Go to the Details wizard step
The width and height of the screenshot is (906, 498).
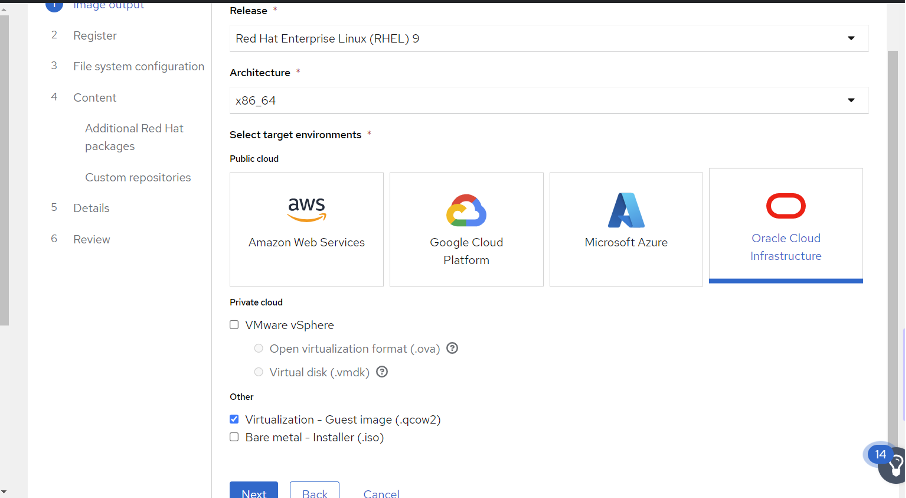(91, 208)
